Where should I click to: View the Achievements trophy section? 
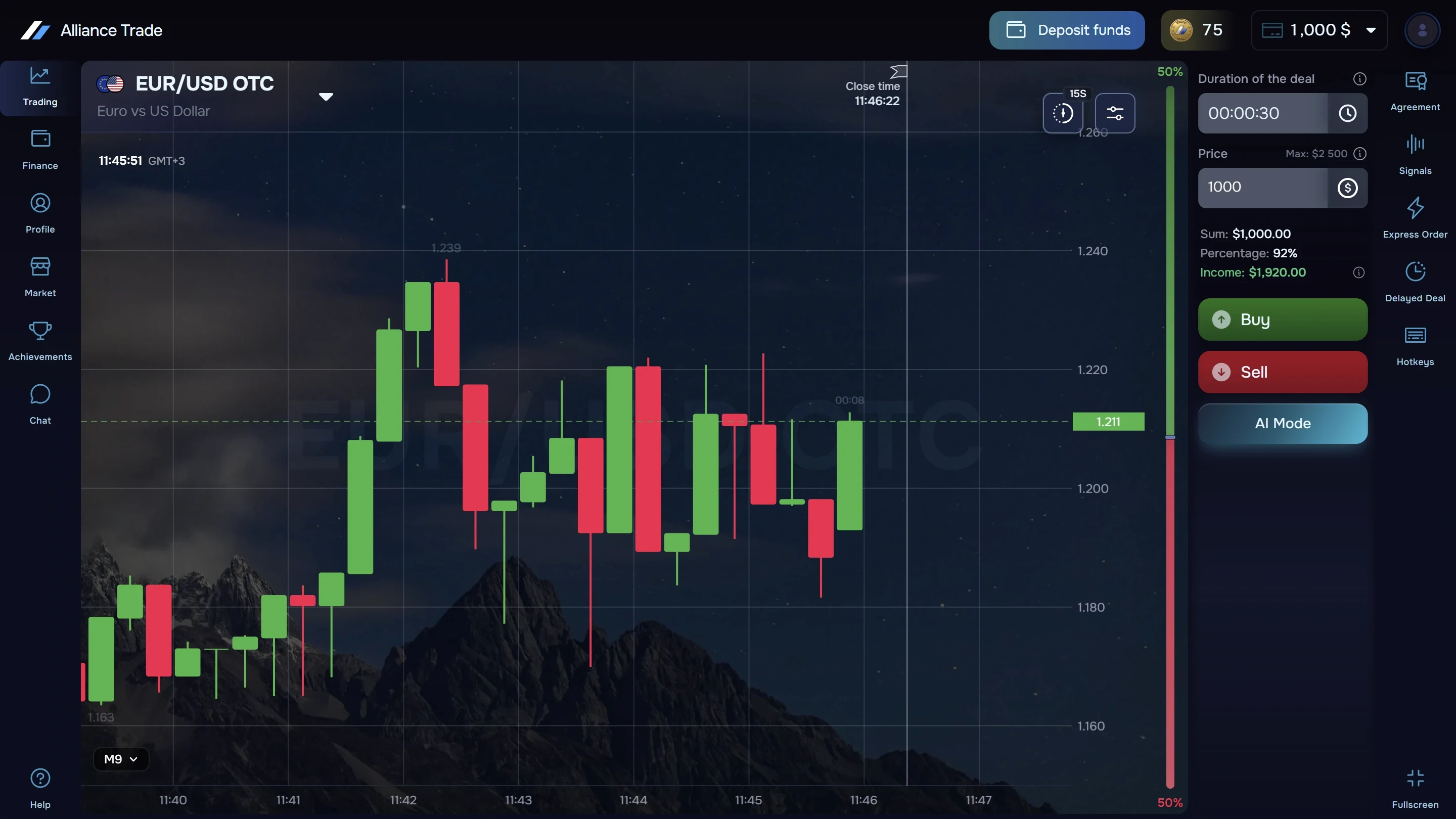point(39,341)
